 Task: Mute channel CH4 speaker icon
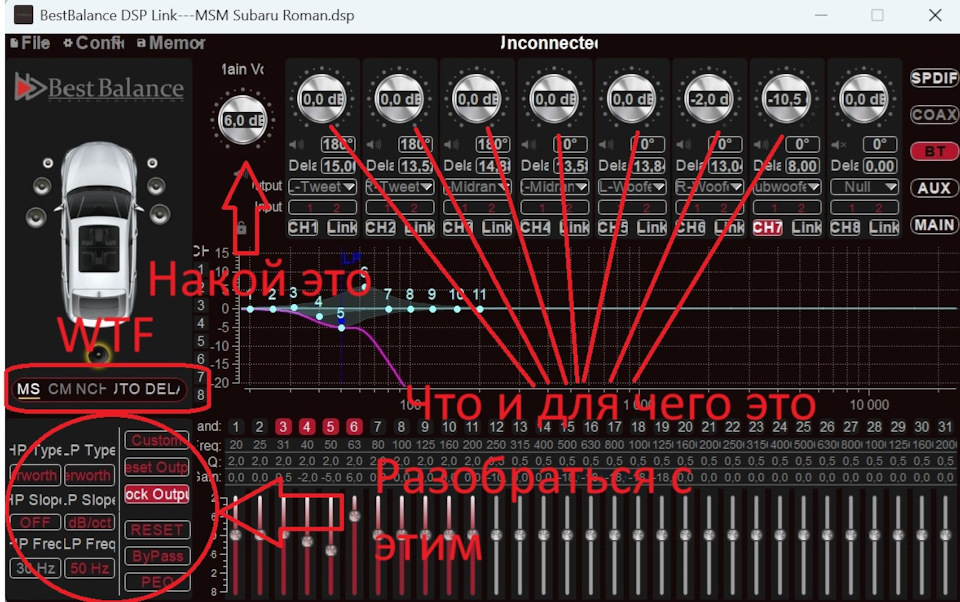(x=528, y=145)
